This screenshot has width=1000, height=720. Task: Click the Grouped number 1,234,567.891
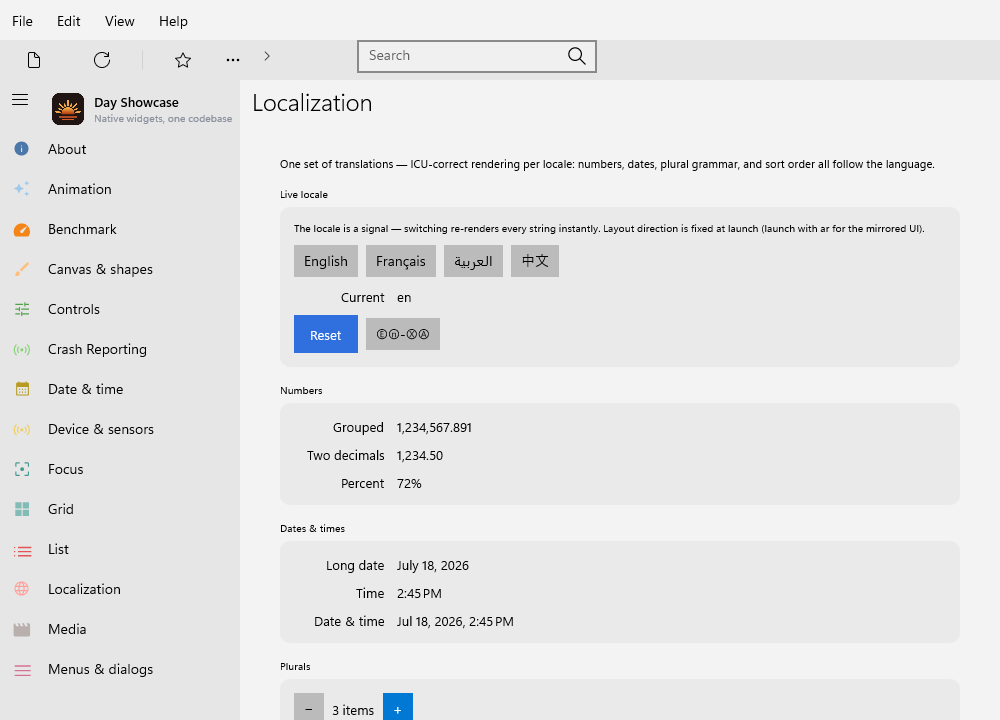(434, 428)
